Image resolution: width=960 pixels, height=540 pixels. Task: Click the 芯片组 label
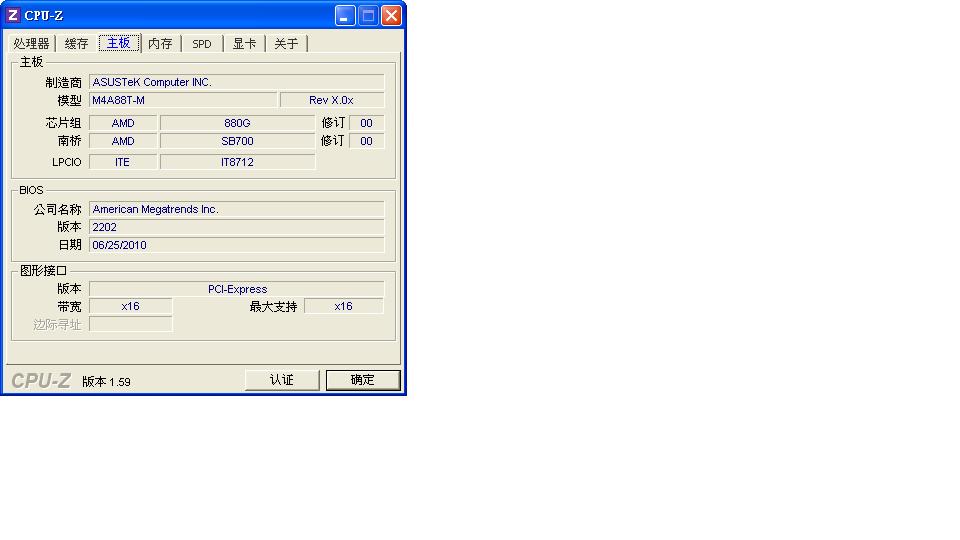pos(63,123)
